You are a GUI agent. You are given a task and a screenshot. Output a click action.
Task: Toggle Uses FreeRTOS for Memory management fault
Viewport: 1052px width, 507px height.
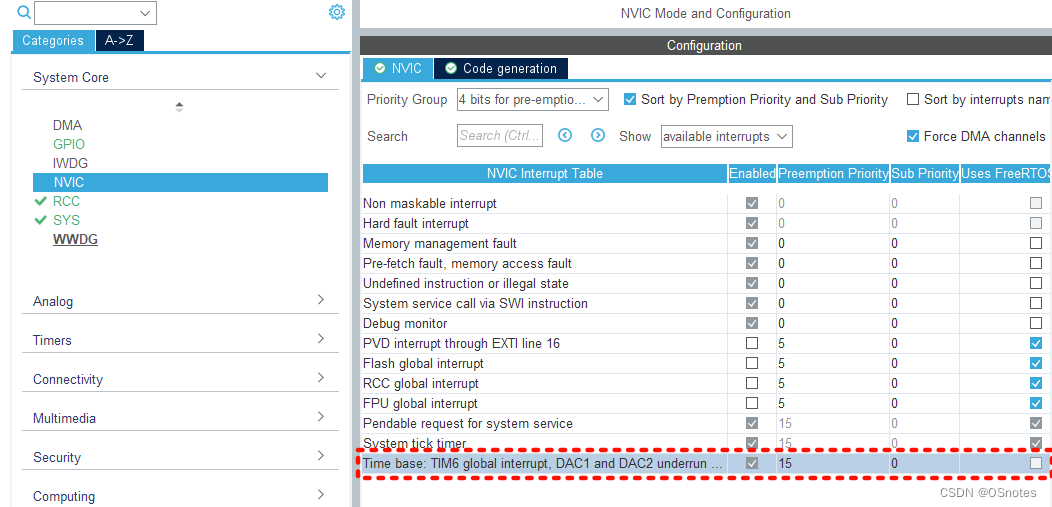coord(1036,243)
